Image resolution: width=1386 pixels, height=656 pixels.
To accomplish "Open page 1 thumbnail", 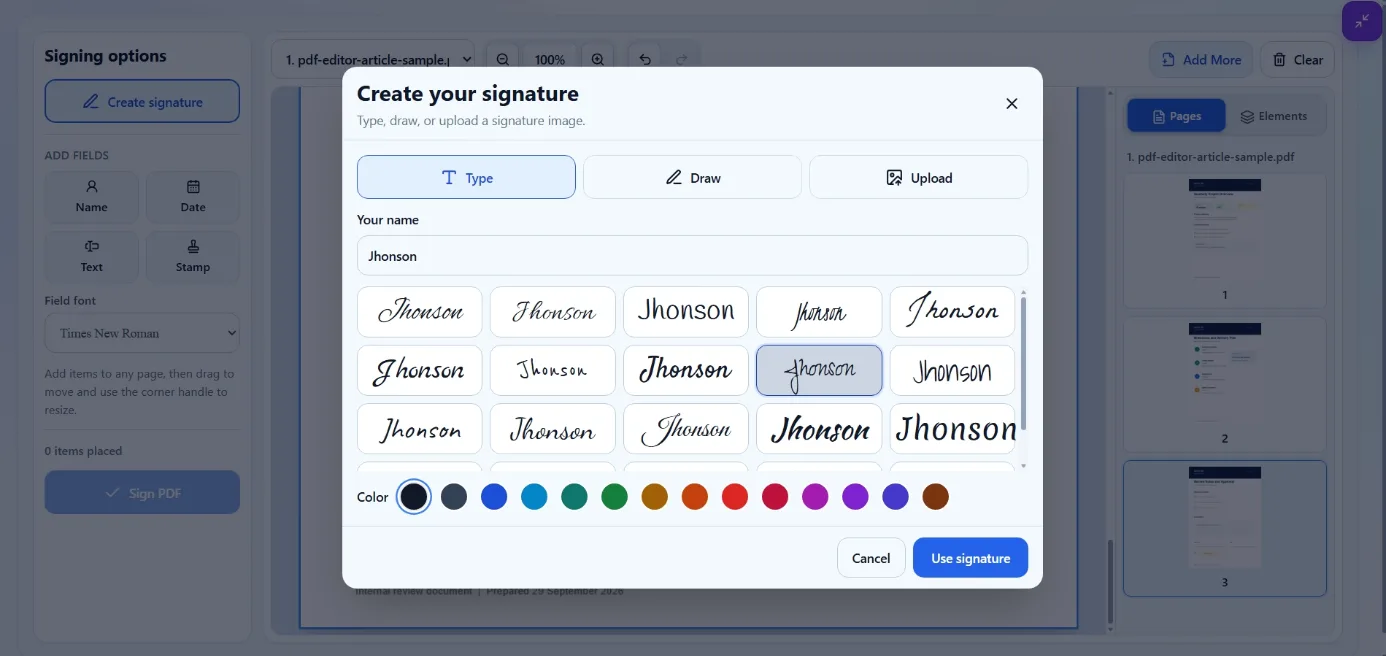I will 1225,240.
